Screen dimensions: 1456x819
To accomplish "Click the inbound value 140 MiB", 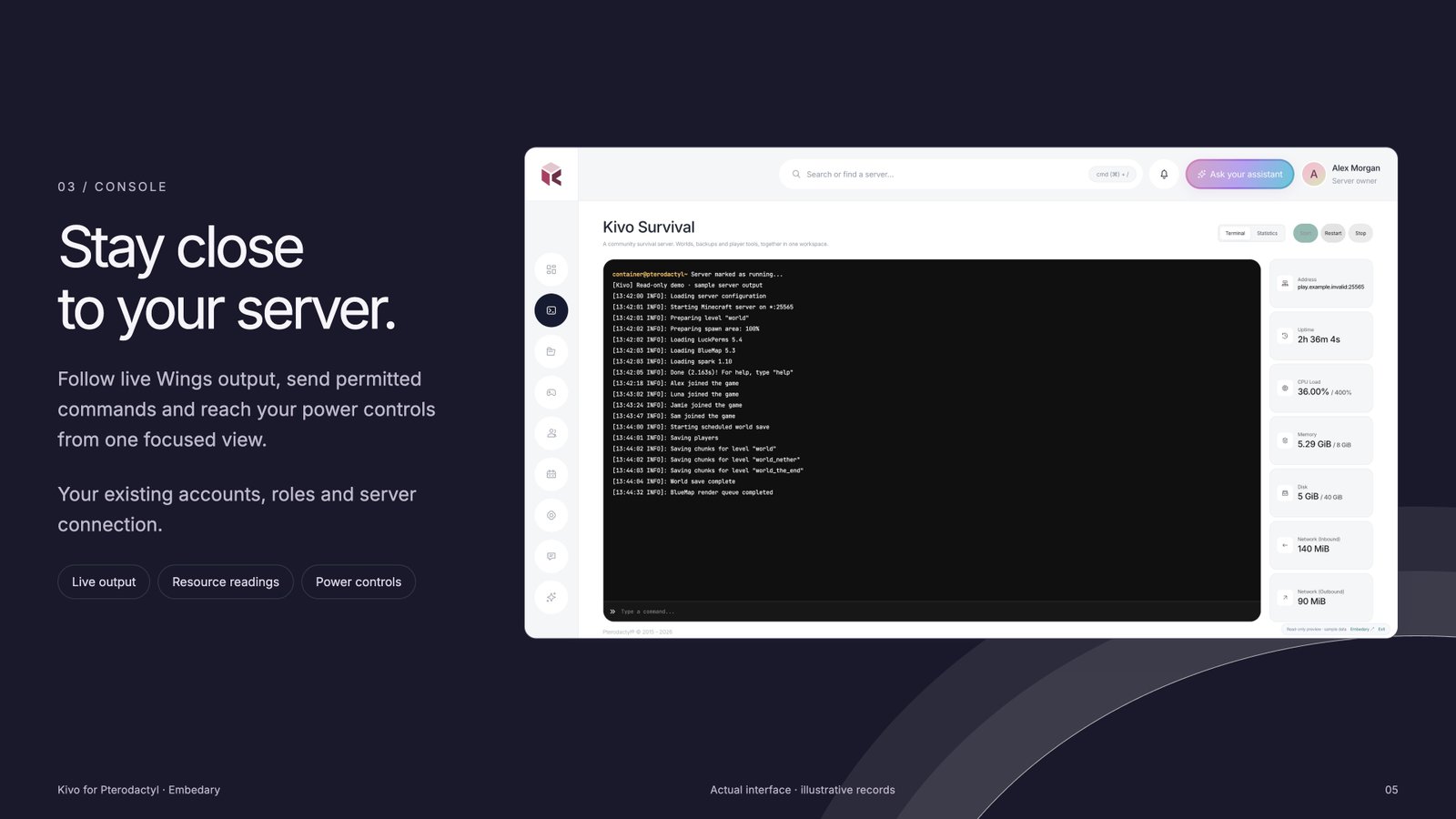I will (1313, 549).
